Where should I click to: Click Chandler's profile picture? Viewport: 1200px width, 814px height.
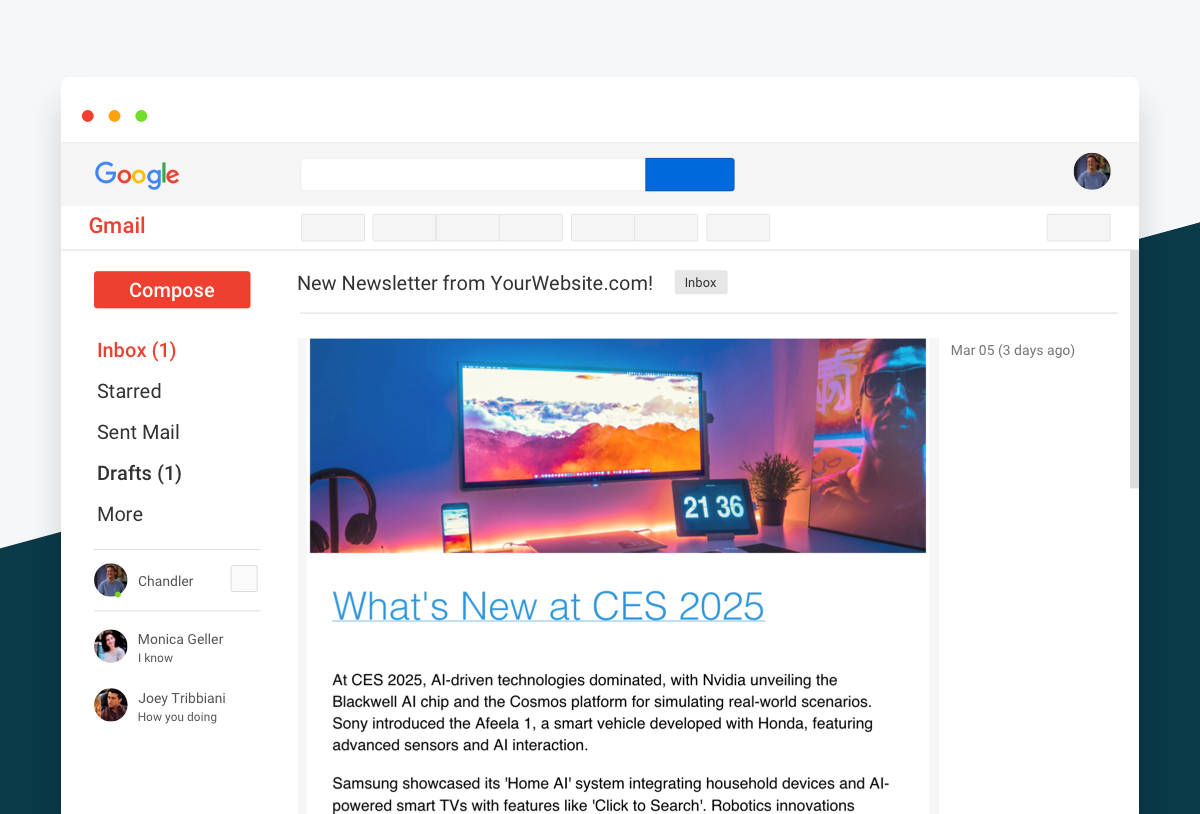click(110, 579)
